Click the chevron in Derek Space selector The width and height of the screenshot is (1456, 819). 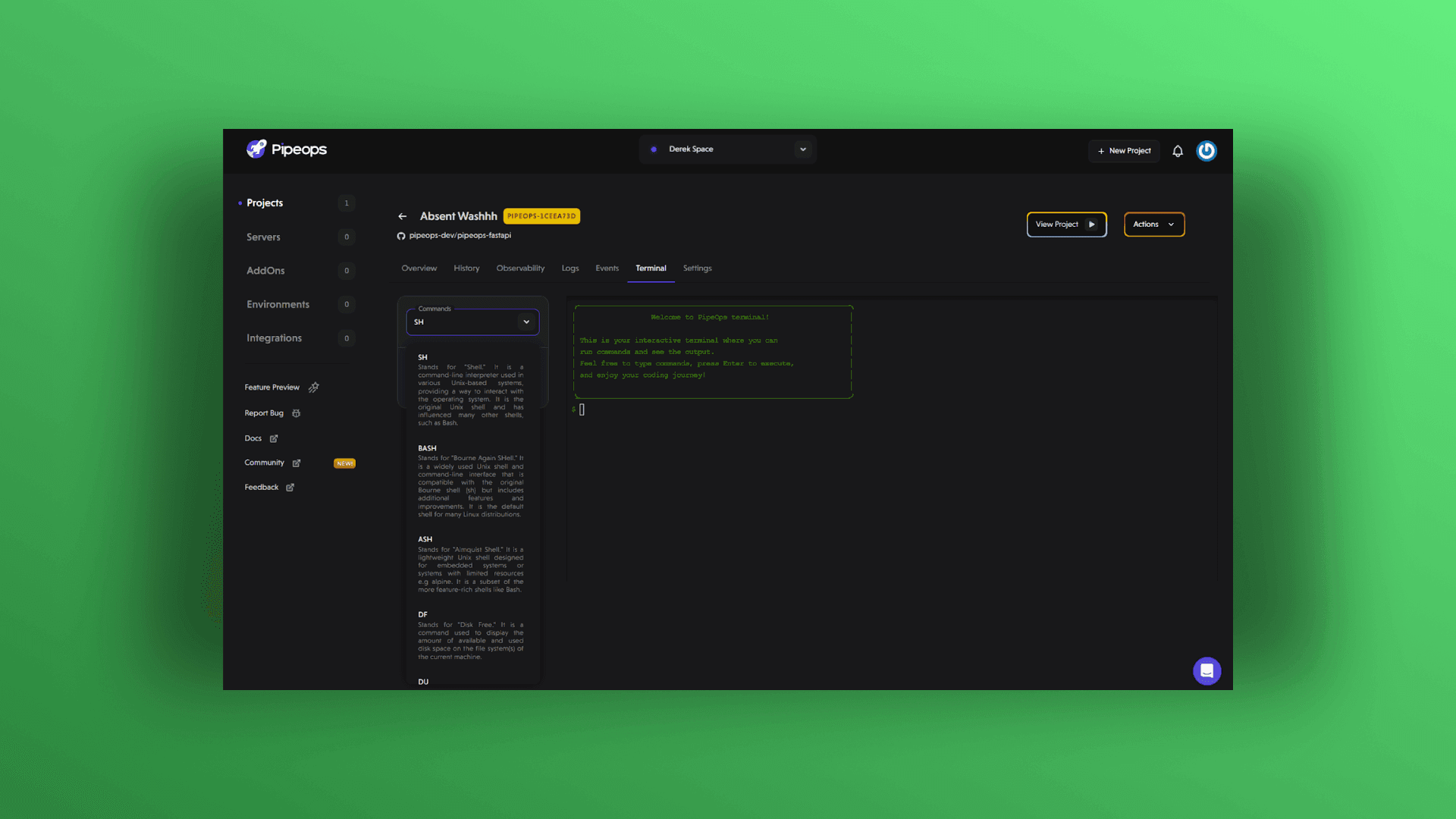click(803, 149)
